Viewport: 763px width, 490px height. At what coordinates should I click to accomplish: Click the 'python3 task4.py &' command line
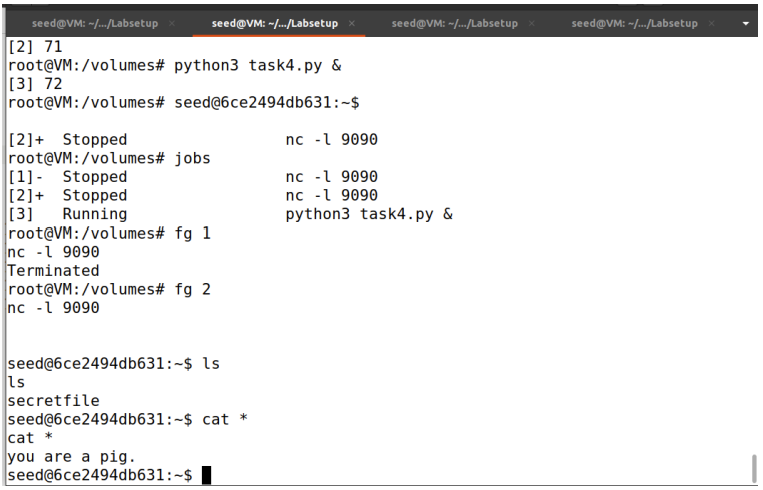click(175, 65)
